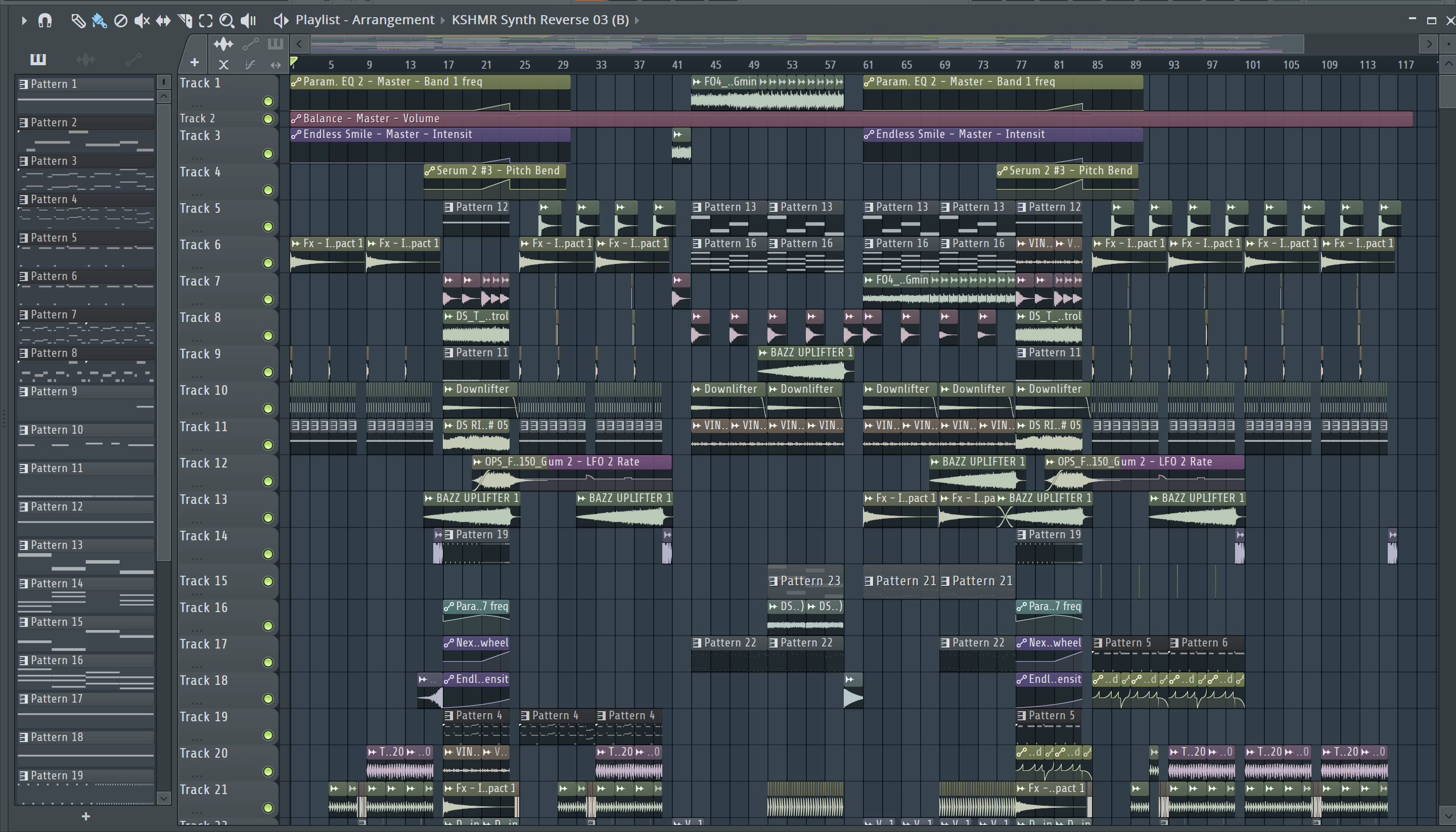Mute Track 3 with its green light

click(268, 154)
